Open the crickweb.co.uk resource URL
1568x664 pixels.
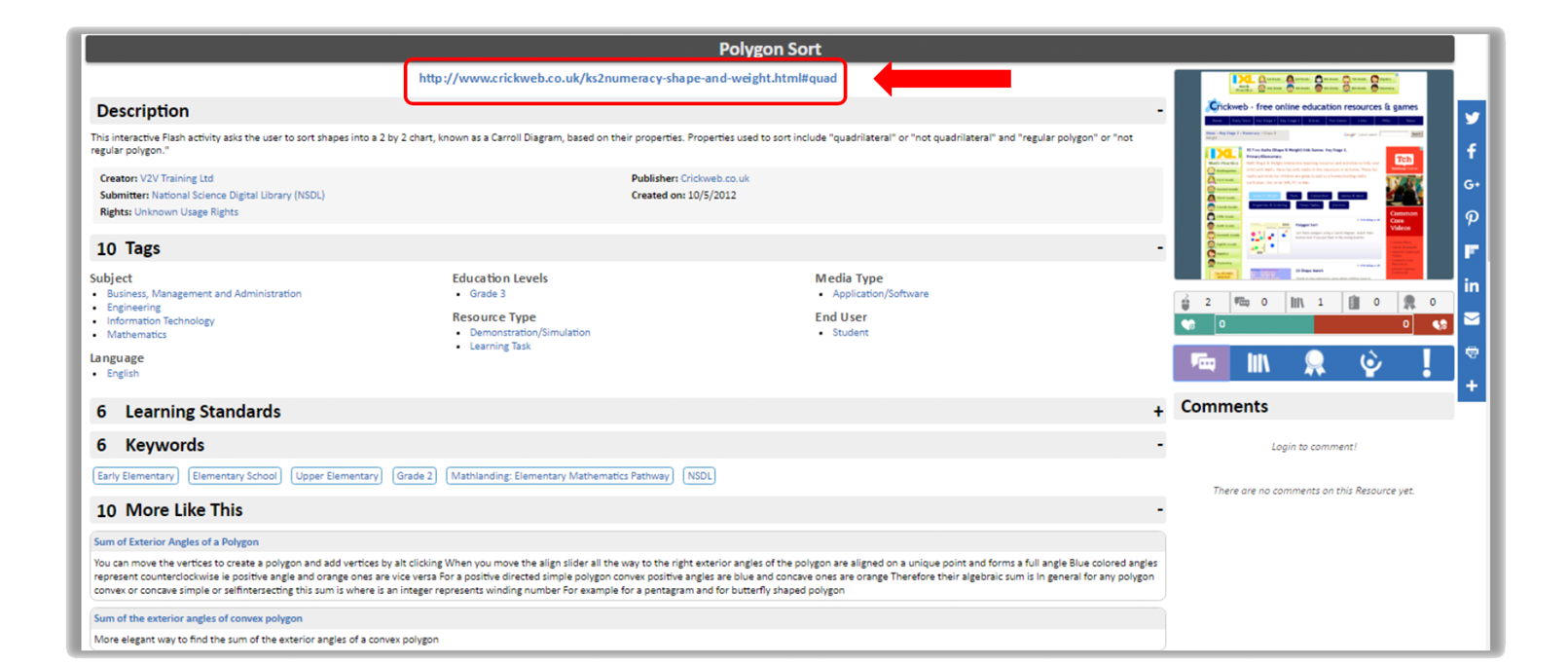[x=627, y=78]
